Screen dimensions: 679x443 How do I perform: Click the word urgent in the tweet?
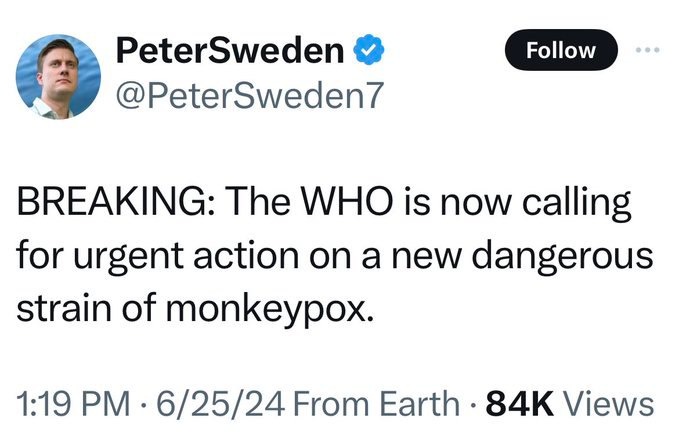click(x=129, y=257)
